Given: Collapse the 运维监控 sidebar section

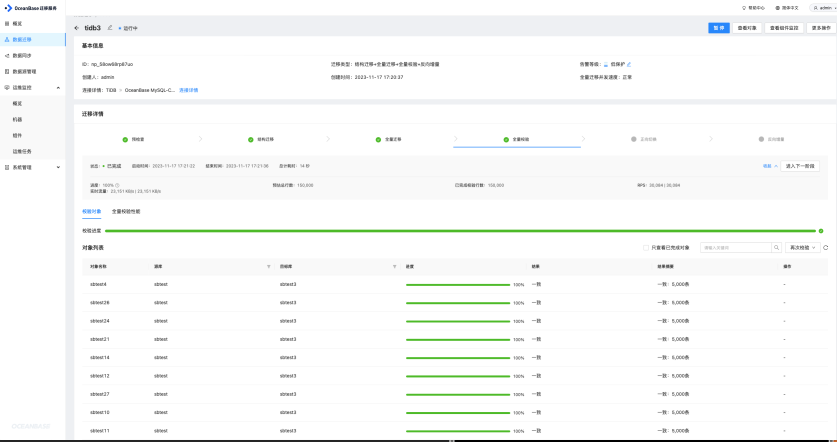Looking at the screenshot, I should (58, 88).
